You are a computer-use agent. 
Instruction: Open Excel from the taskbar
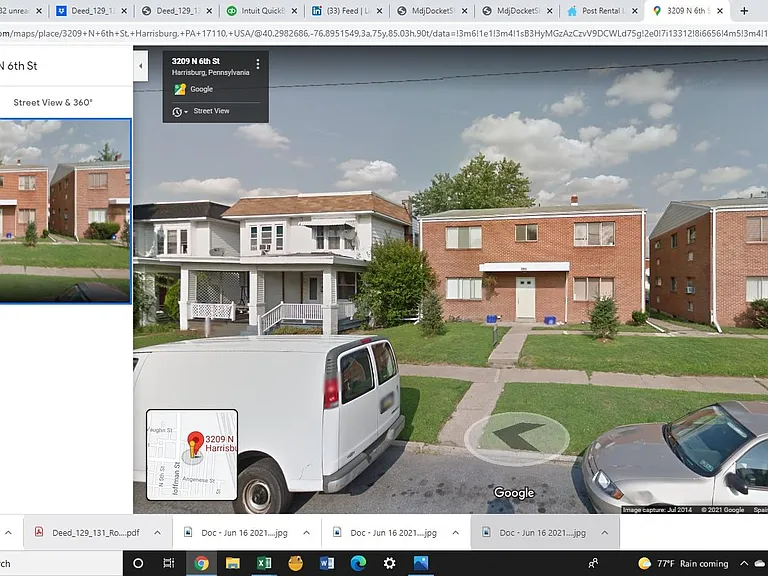264,563
